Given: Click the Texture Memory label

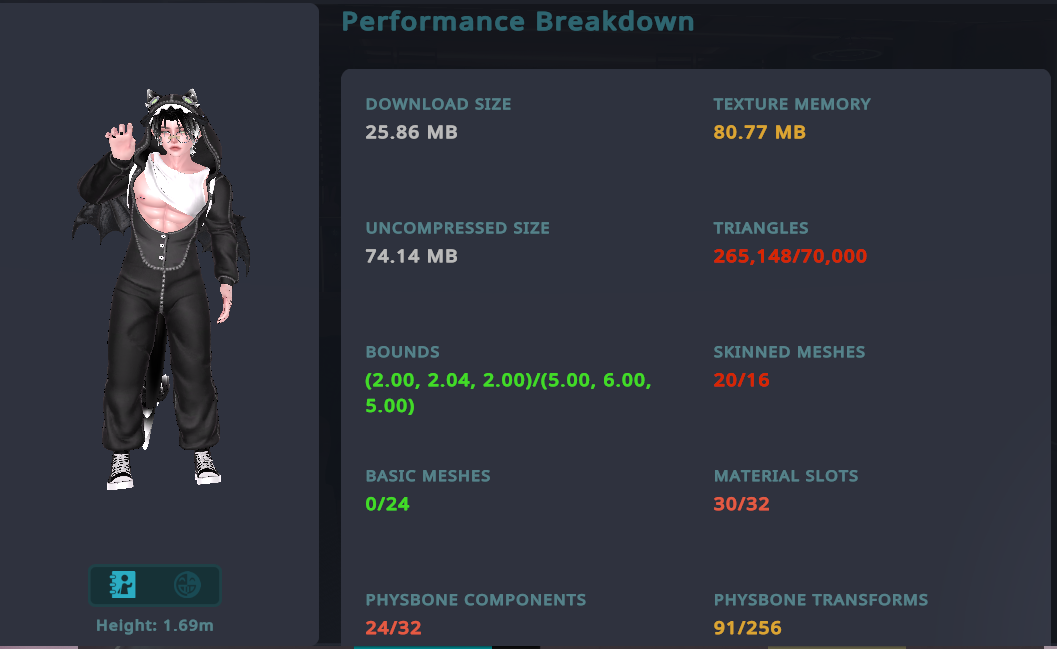Looking at the screenshot, I should coord(792,104).
